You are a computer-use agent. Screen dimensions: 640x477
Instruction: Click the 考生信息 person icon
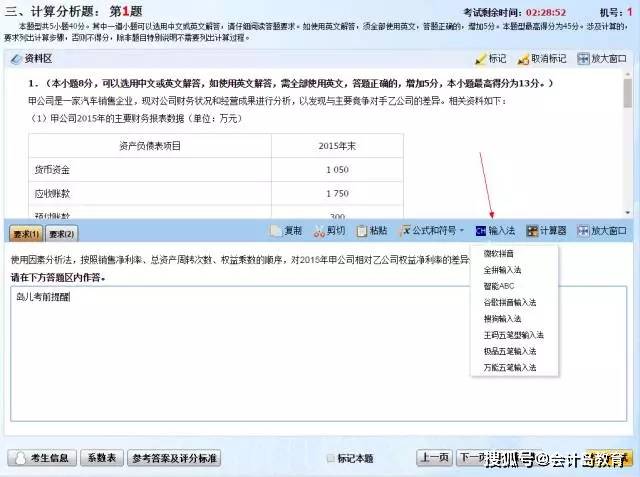[x=20, y=458]
